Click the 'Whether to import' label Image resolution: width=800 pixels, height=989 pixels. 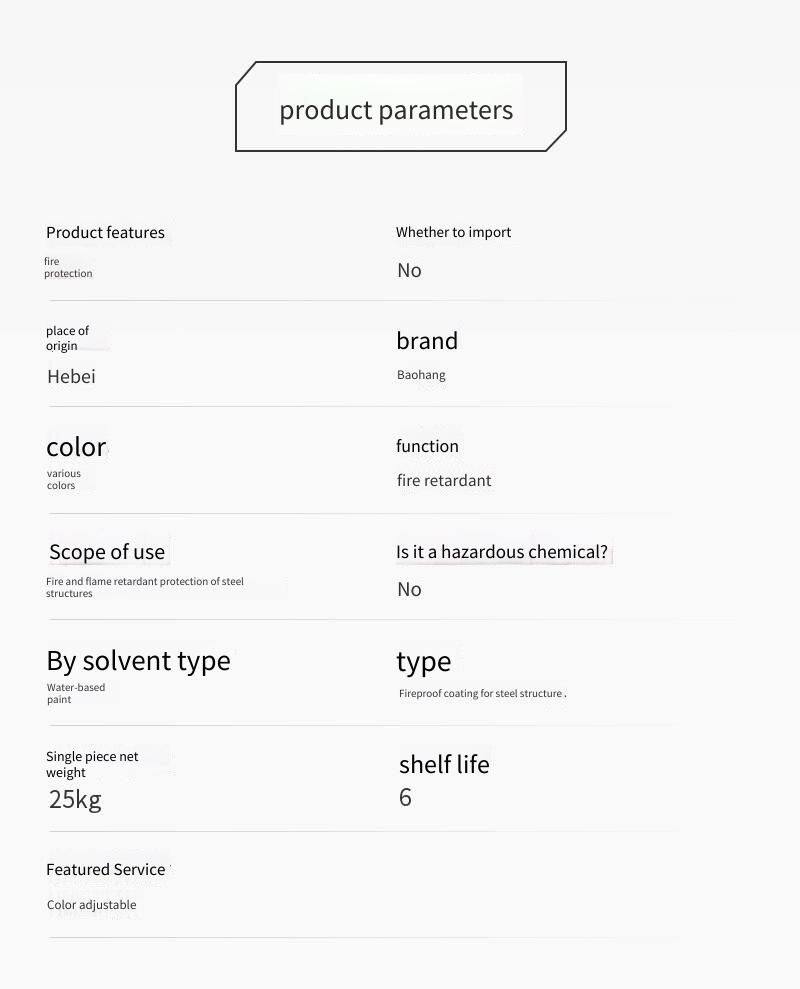[453, 232]
